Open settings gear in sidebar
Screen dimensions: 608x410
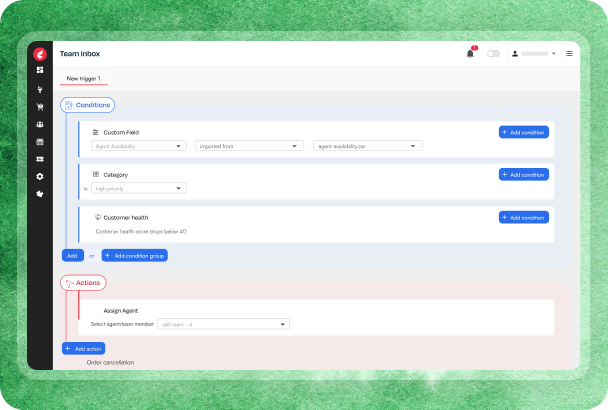40,176
